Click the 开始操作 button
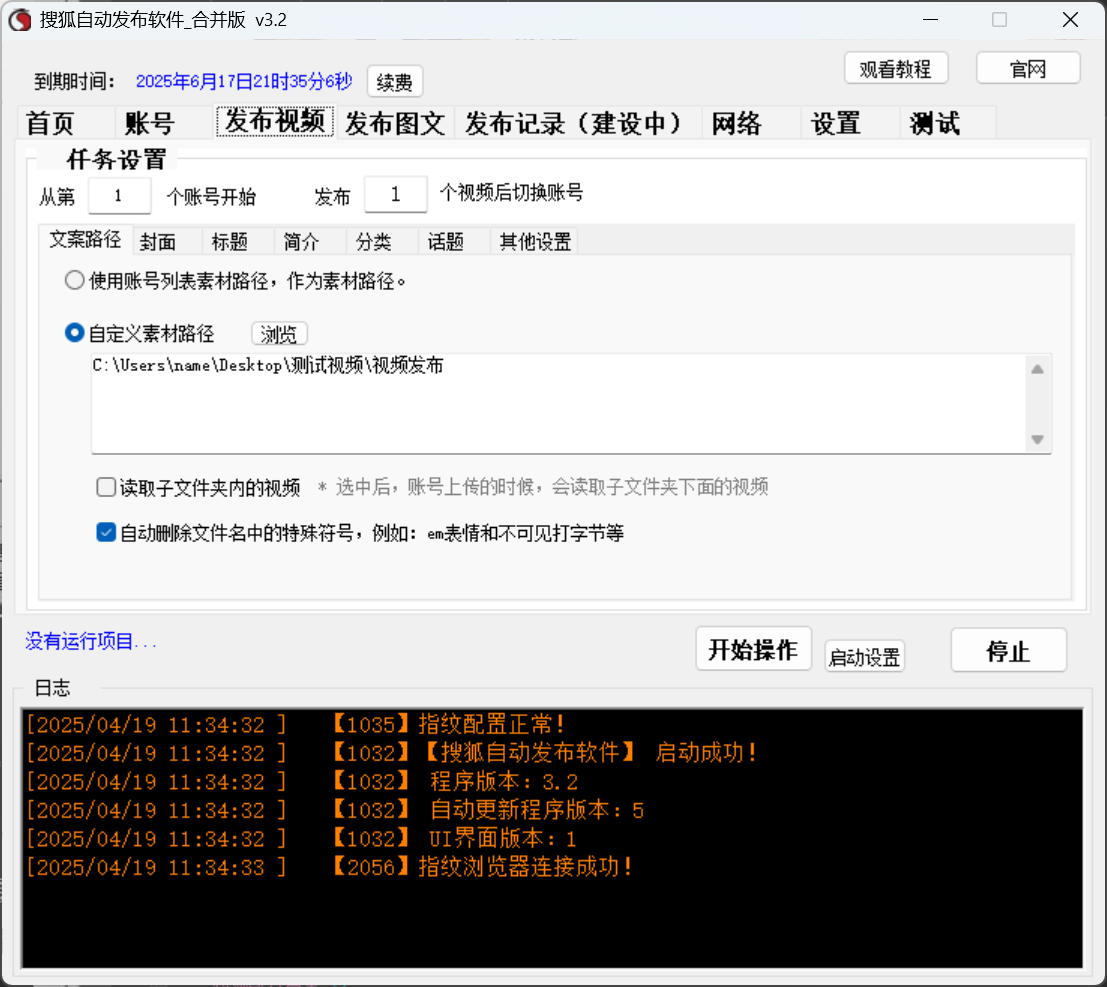The width and height of the screenshot is (1107, 987). (753, 650)
